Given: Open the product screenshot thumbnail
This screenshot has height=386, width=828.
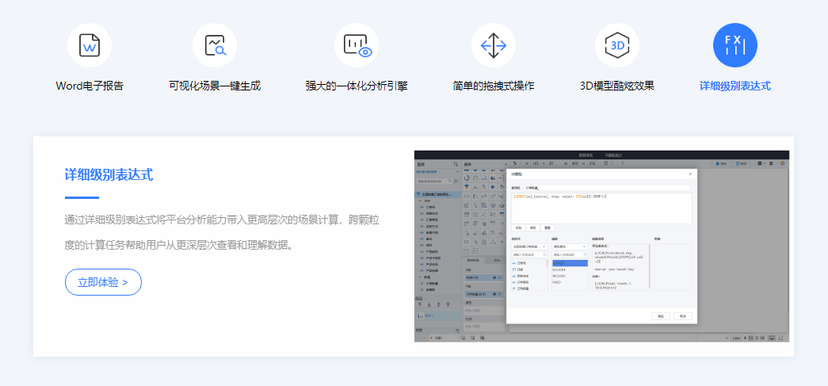Looking at the screenshot, I should 601,246.
